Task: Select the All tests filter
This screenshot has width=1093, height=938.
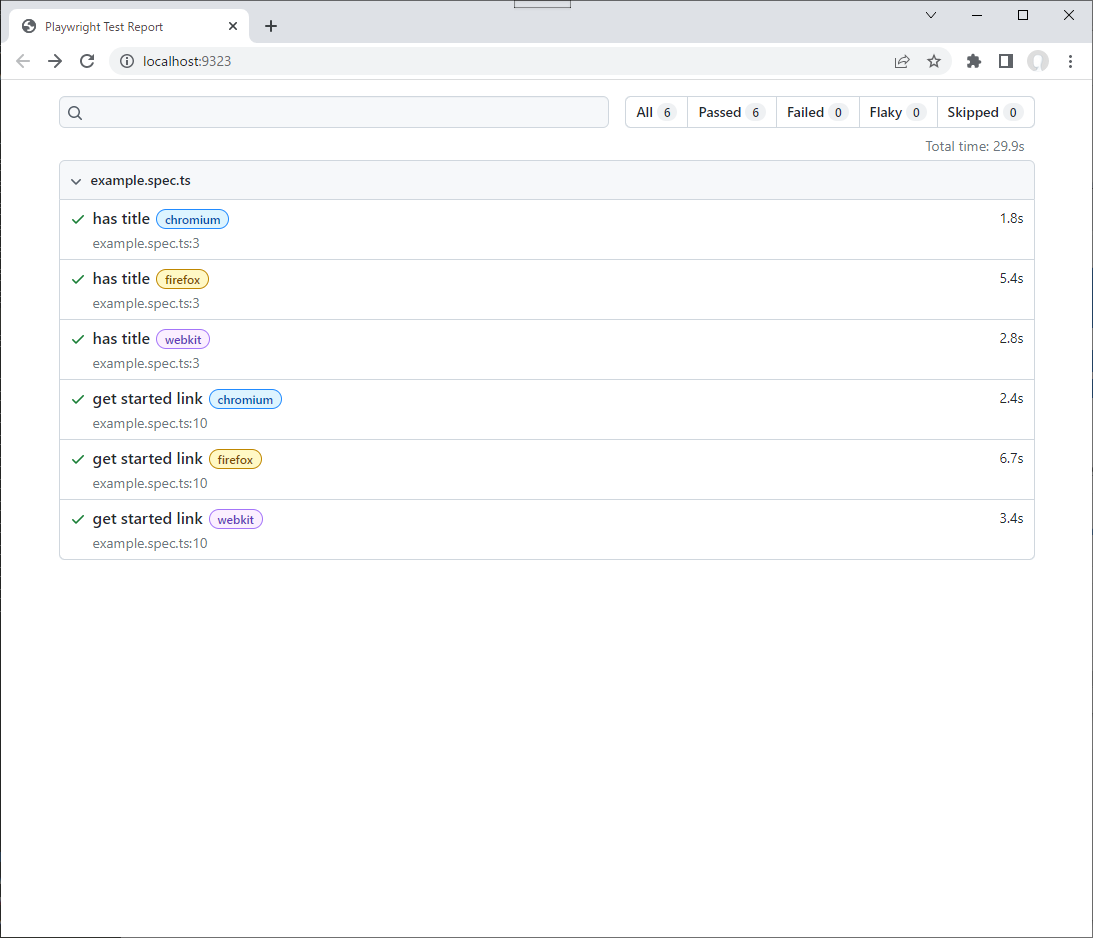Action: [655, 112]
